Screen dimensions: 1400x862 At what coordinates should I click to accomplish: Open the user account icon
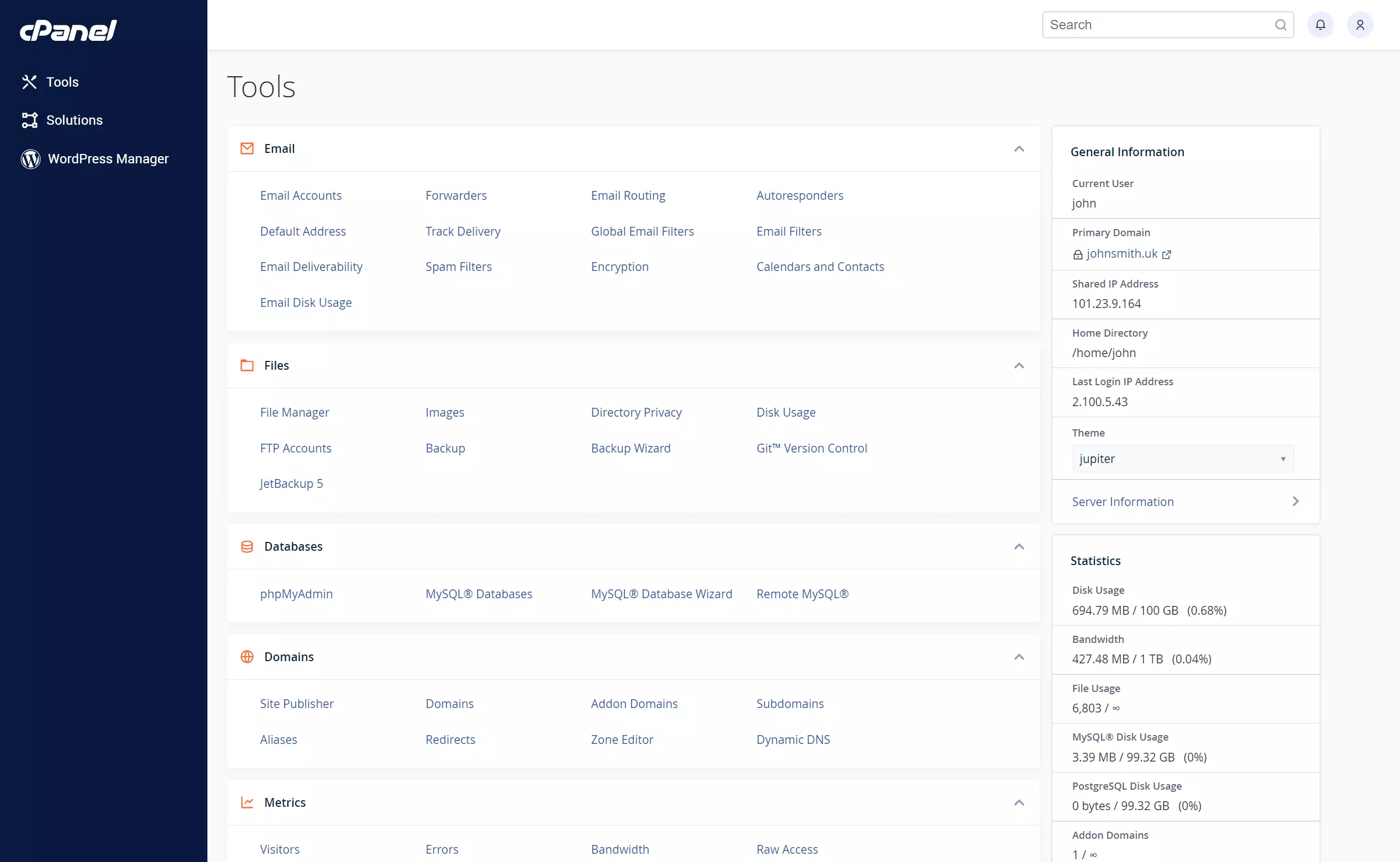pos(1360,24)
